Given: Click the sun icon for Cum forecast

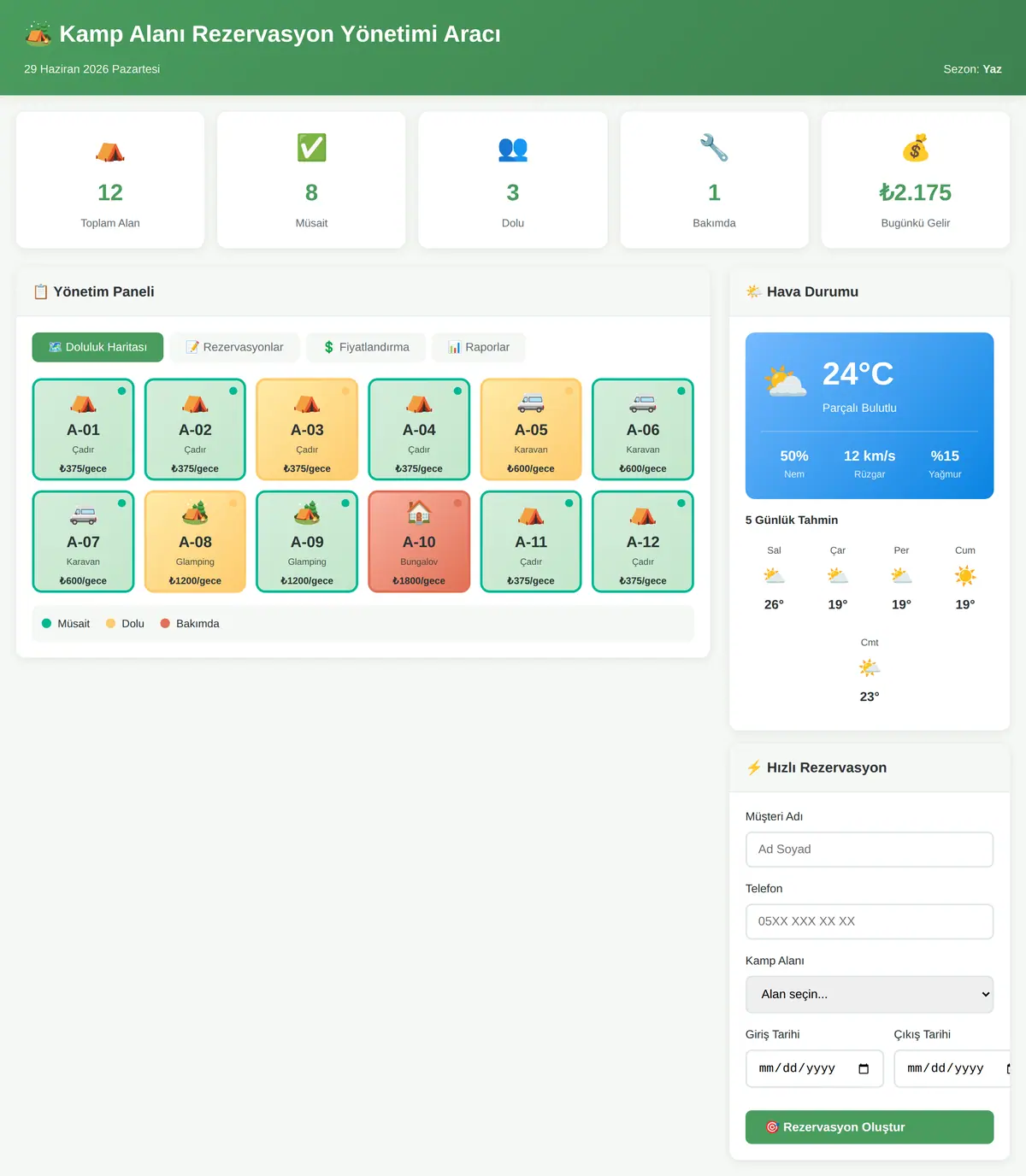Looking at the screenshot, I should pos(965,576).
